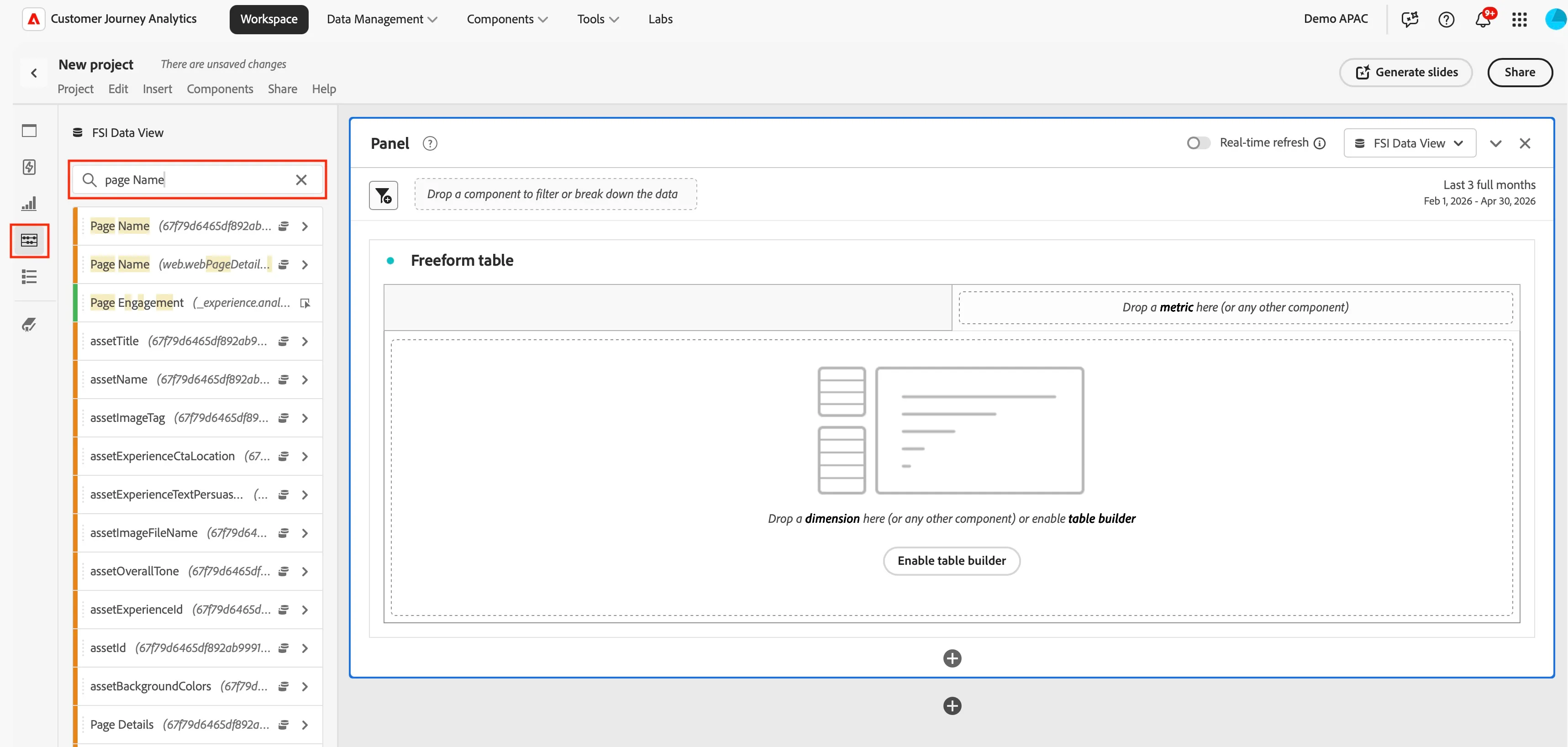1568x747 pixels.
Task: Open FSI Data View dropdown in panel
Action: pos(1409,143)
